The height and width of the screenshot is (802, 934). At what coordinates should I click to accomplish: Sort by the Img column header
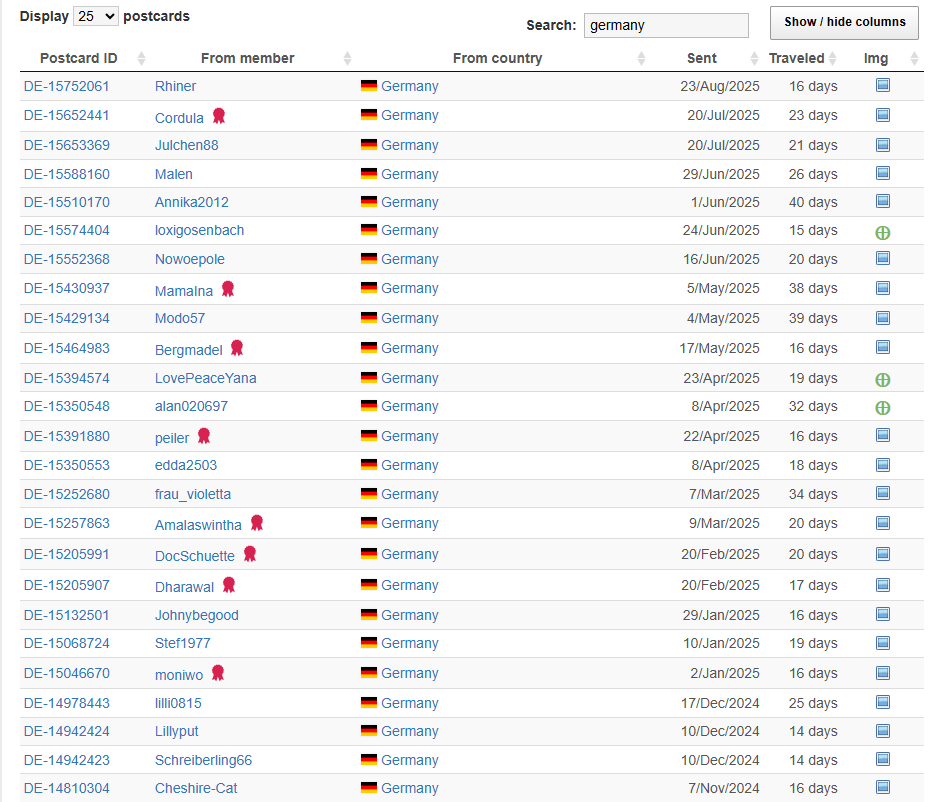coord(876,58)
